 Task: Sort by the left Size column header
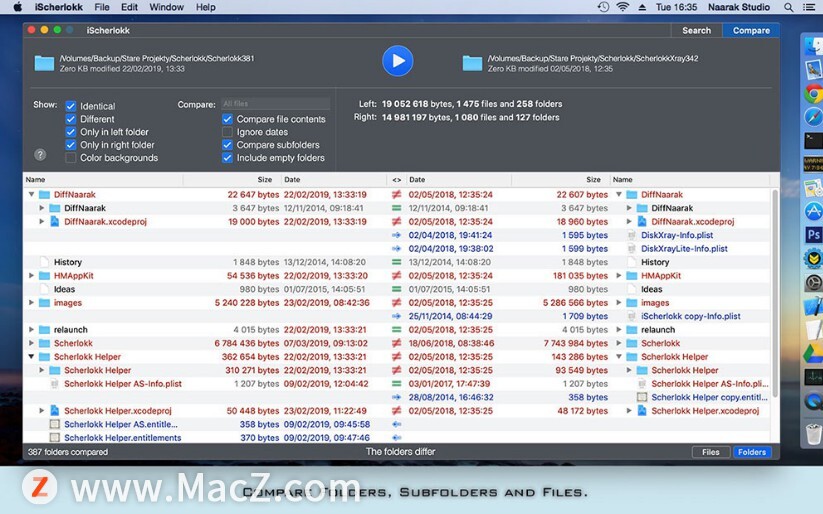click(231, 180)
